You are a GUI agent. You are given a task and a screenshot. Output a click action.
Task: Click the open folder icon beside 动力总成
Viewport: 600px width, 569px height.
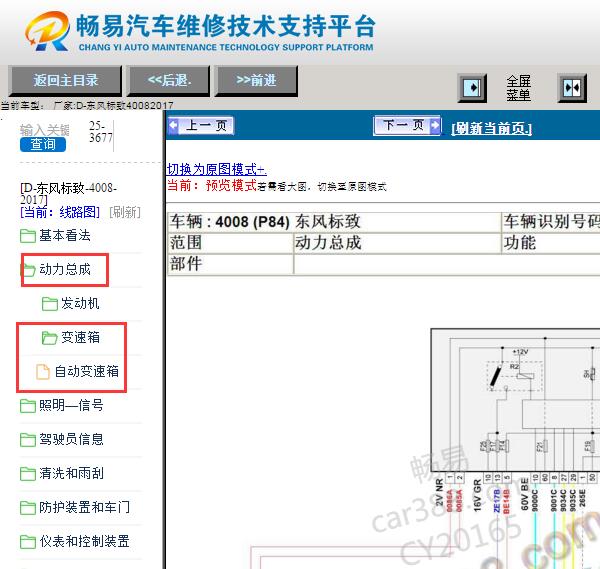pos(28,270)
